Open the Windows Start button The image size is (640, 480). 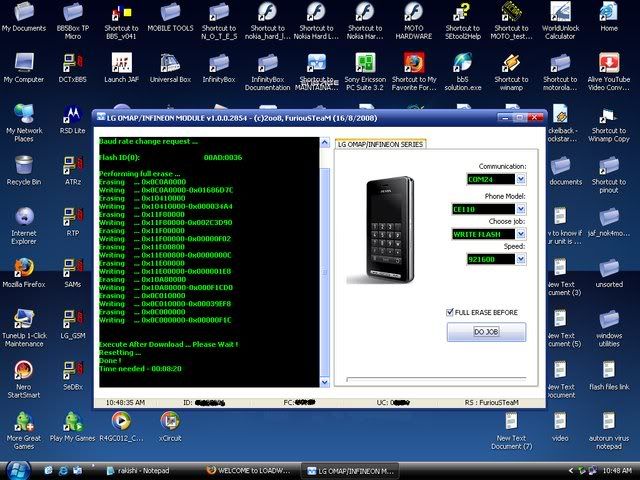tap(16, 470)
